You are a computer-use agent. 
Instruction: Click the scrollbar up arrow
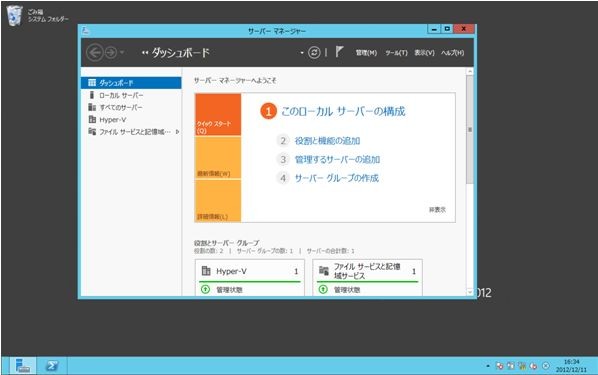(x=470, y=71)
